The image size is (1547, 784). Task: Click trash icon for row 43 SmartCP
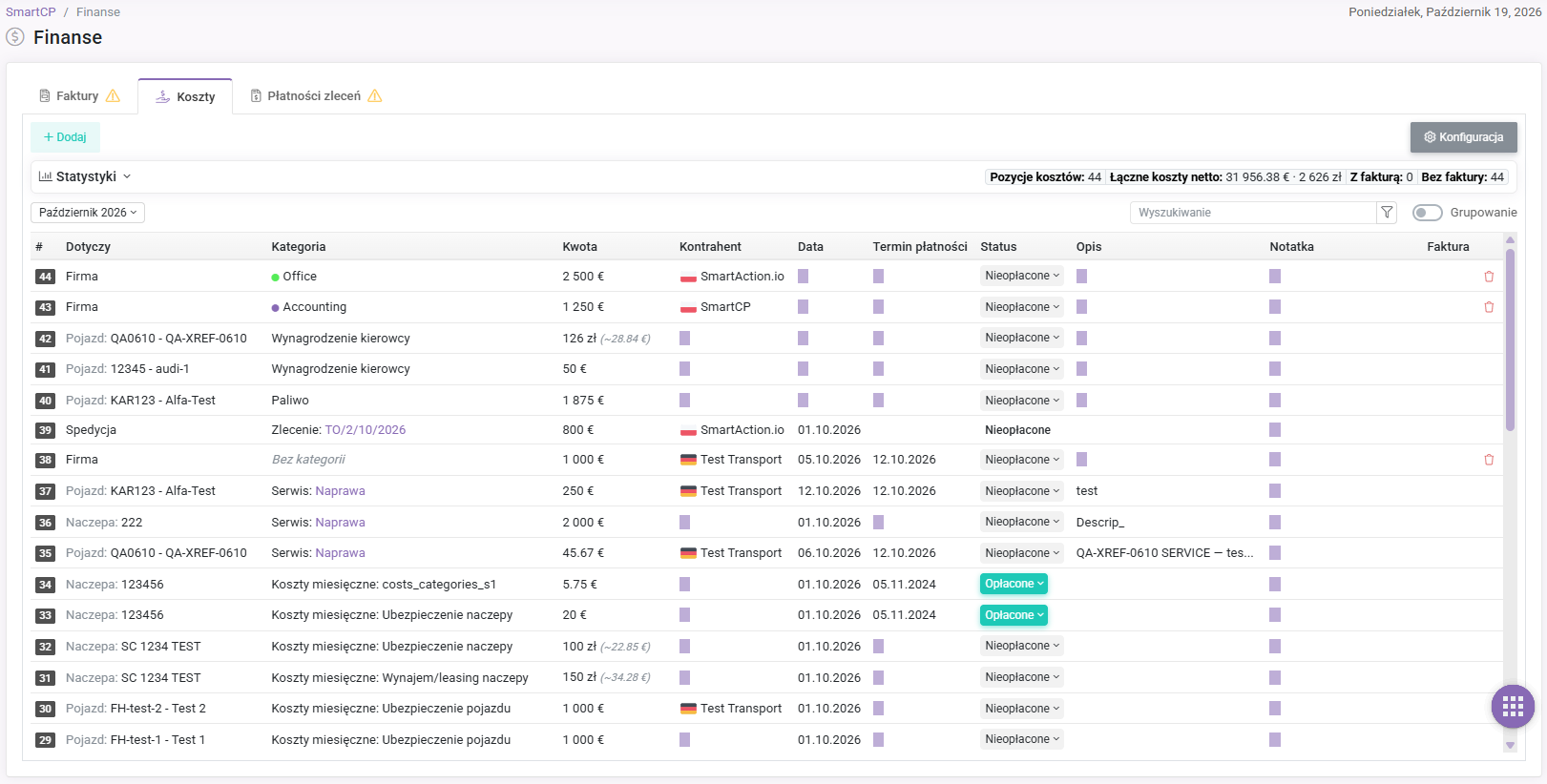point(1489,307)
